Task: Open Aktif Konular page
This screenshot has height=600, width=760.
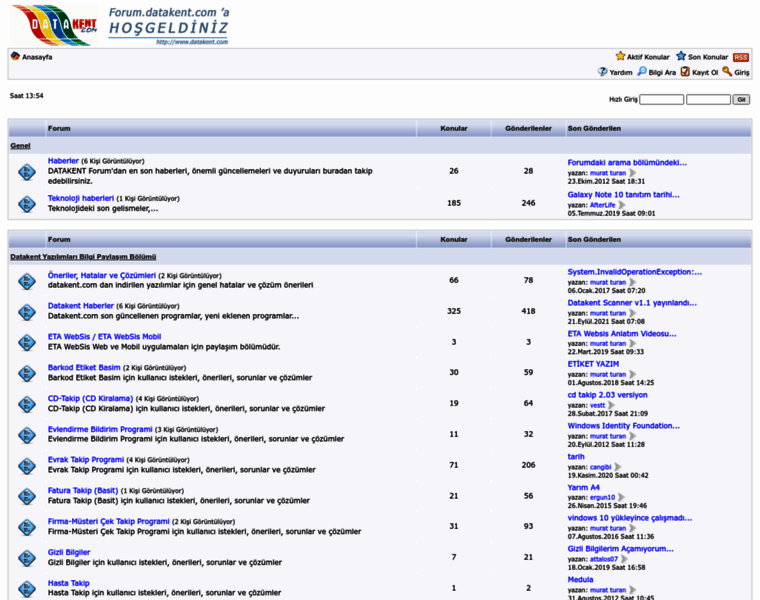Action: click(648, 57)
